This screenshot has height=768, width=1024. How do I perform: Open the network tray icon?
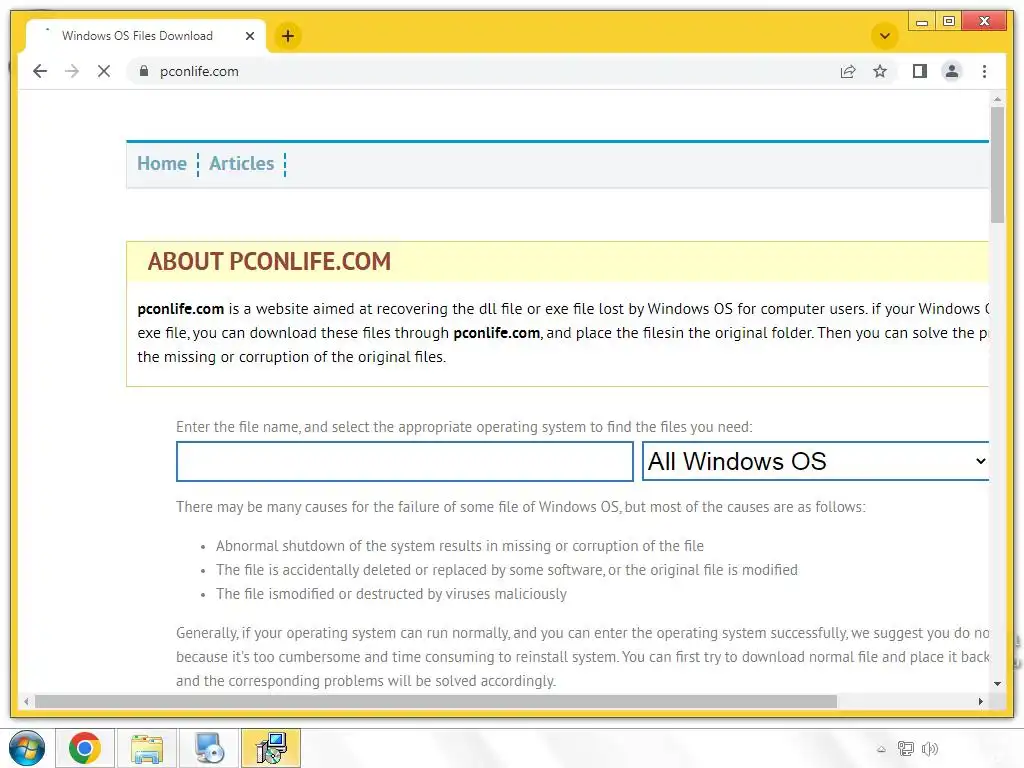tap(906, 748)
